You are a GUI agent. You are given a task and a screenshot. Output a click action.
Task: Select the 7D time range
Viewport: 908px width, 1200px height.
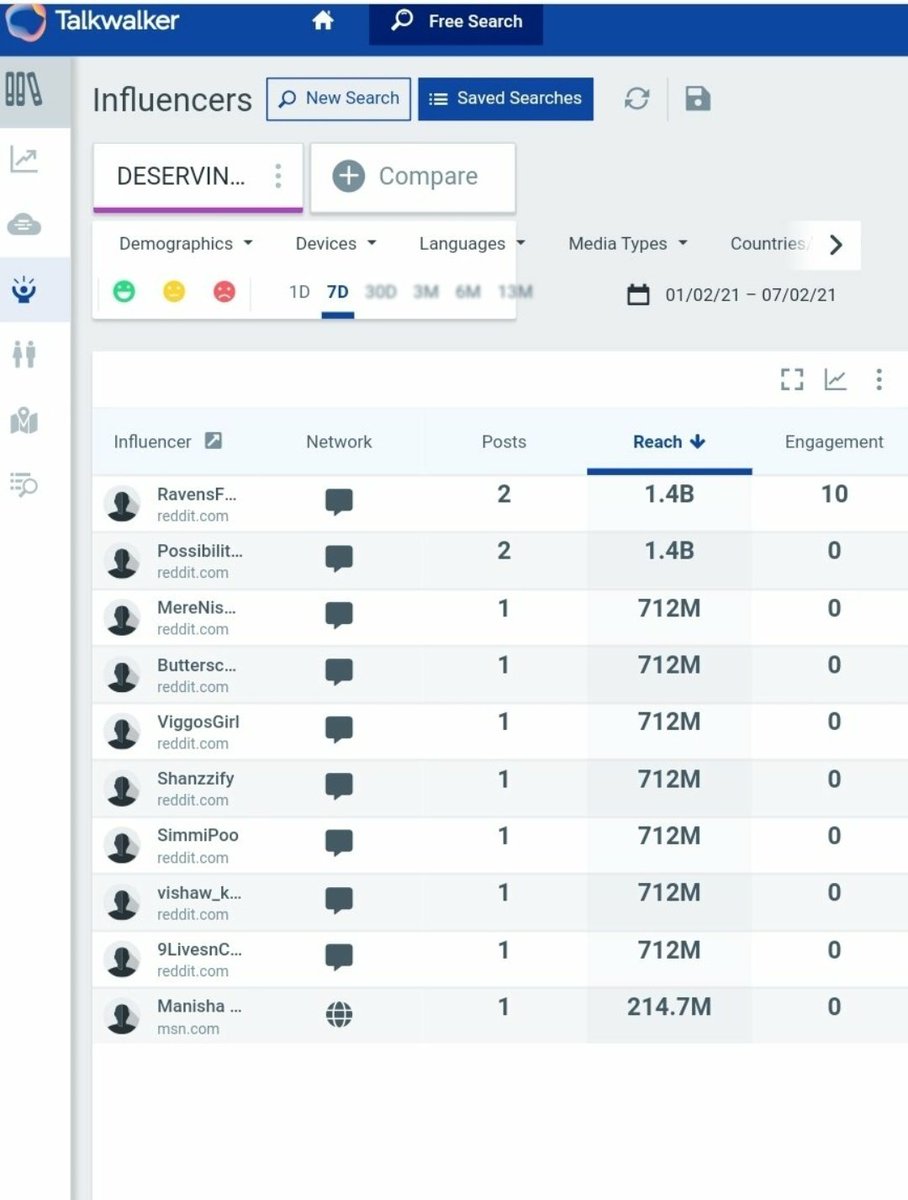[338, 292]
